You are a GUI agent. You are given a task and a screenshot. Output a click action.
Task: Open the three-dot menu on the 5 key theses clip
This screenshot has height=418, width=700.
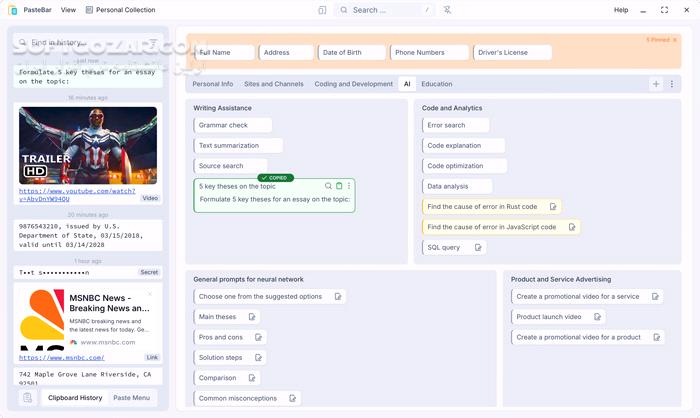(349, 186)
